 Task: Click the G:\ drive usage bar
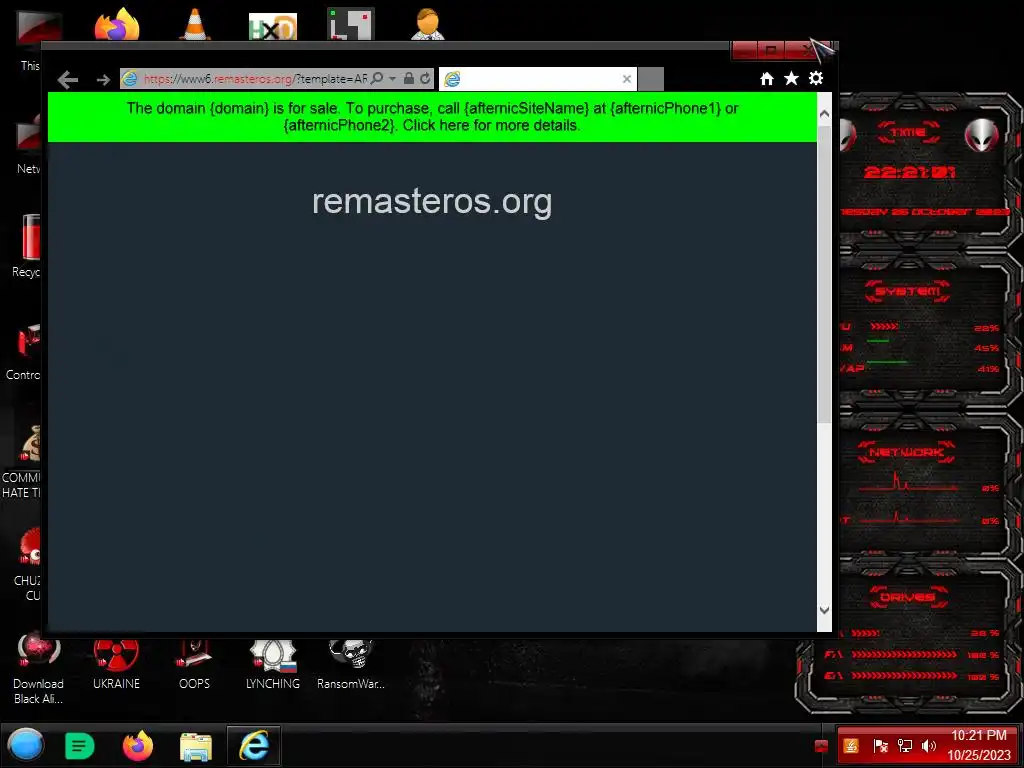point(904,676)
